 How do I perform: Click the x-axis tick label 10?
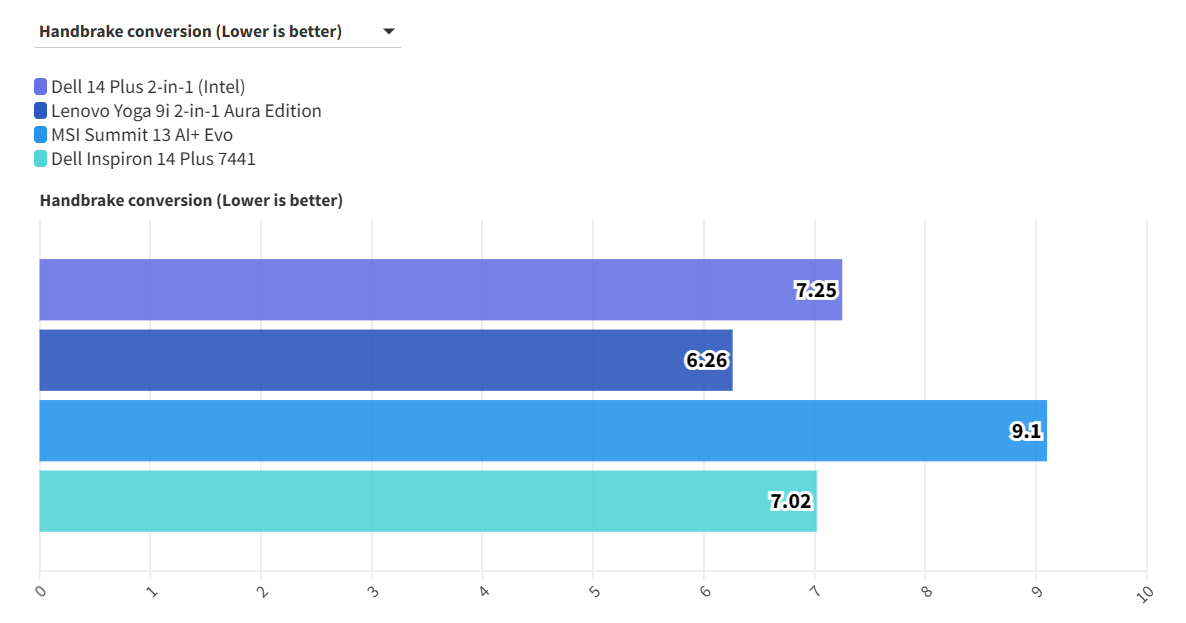click(1145, 592)
